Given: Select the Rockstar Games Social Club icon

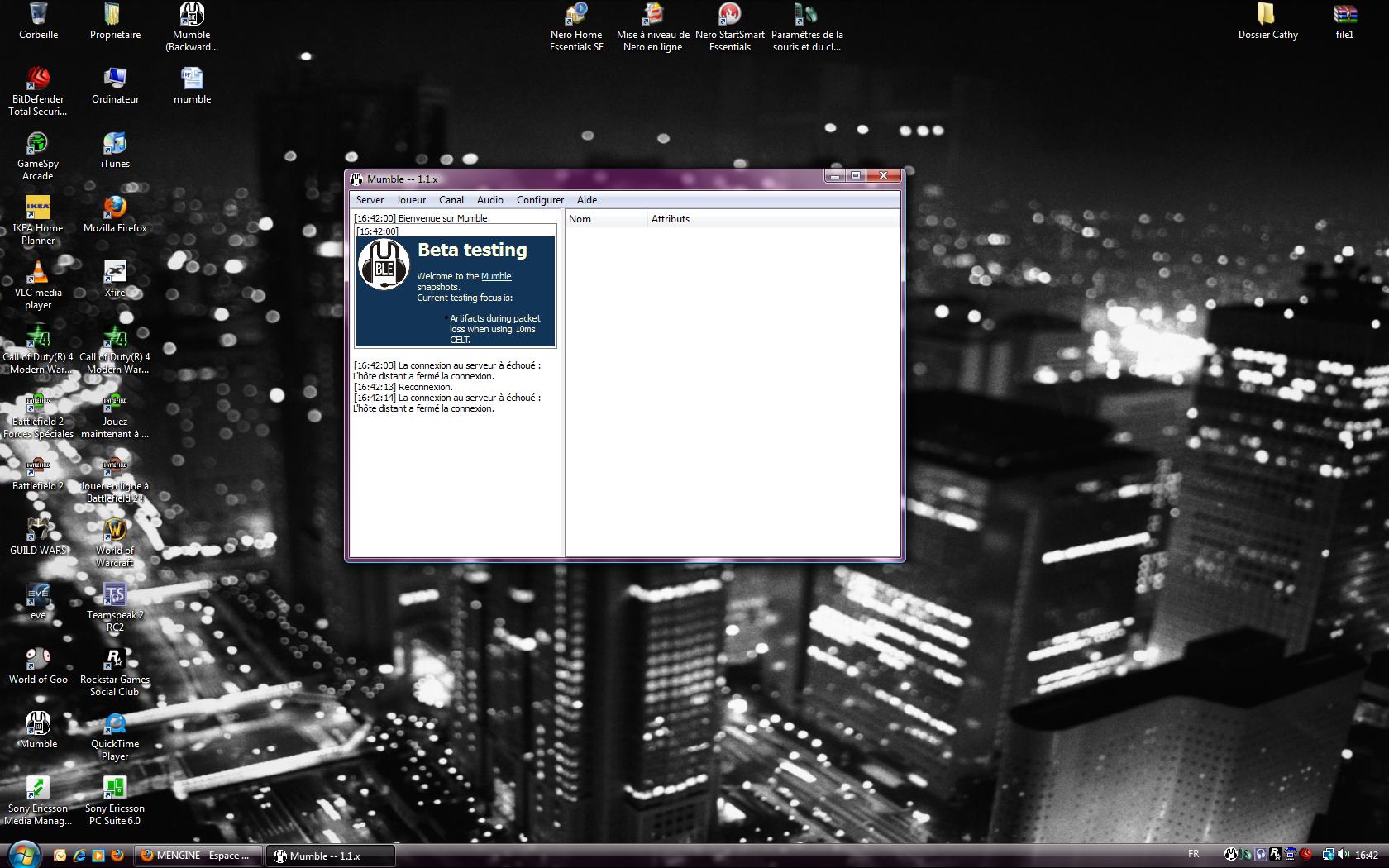Looking at the screenshot, I should click(115, 671).
